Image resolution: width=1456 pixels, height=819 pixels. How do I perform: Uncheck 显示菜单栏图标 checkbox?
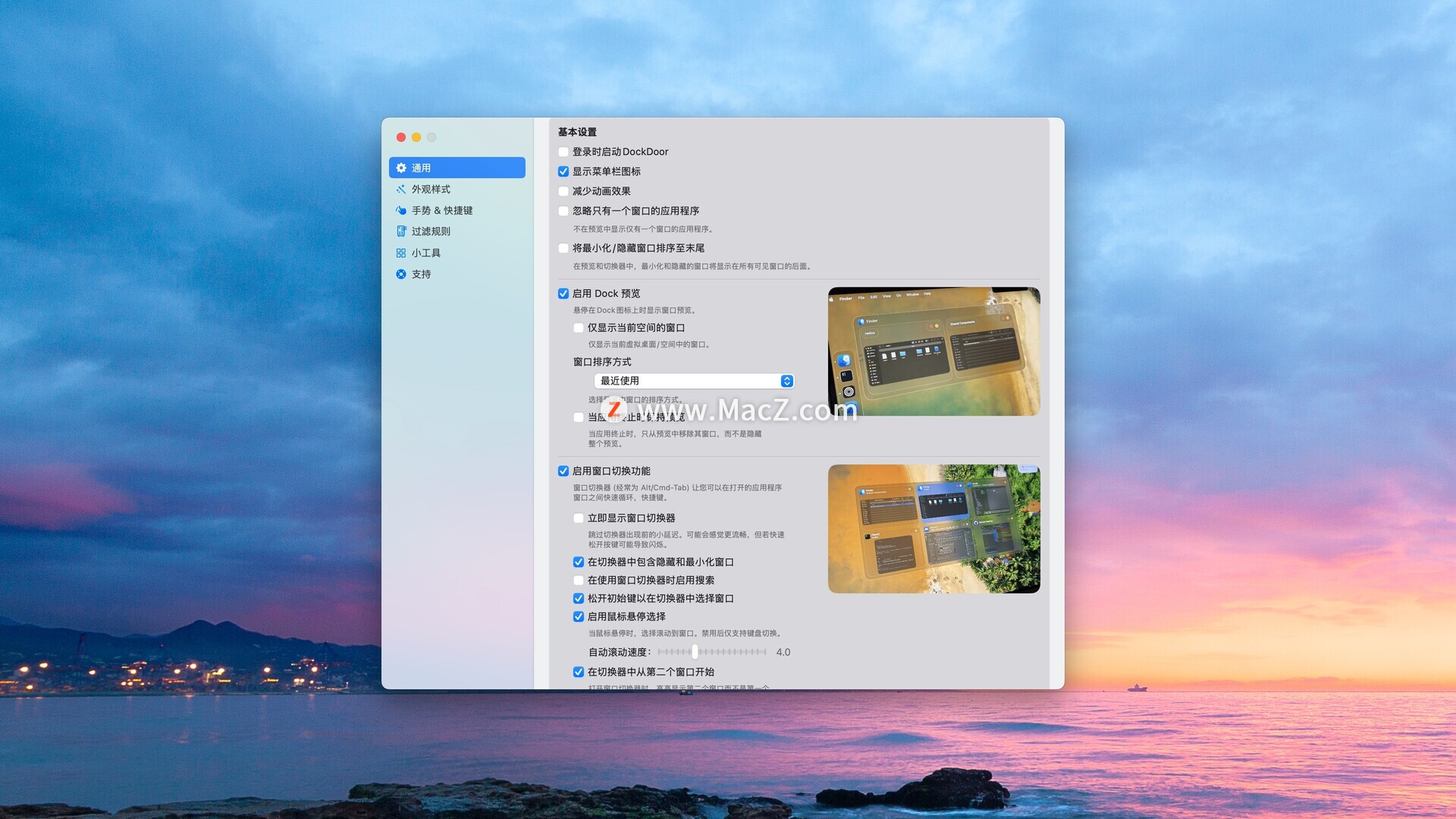[x=563, y=171]
